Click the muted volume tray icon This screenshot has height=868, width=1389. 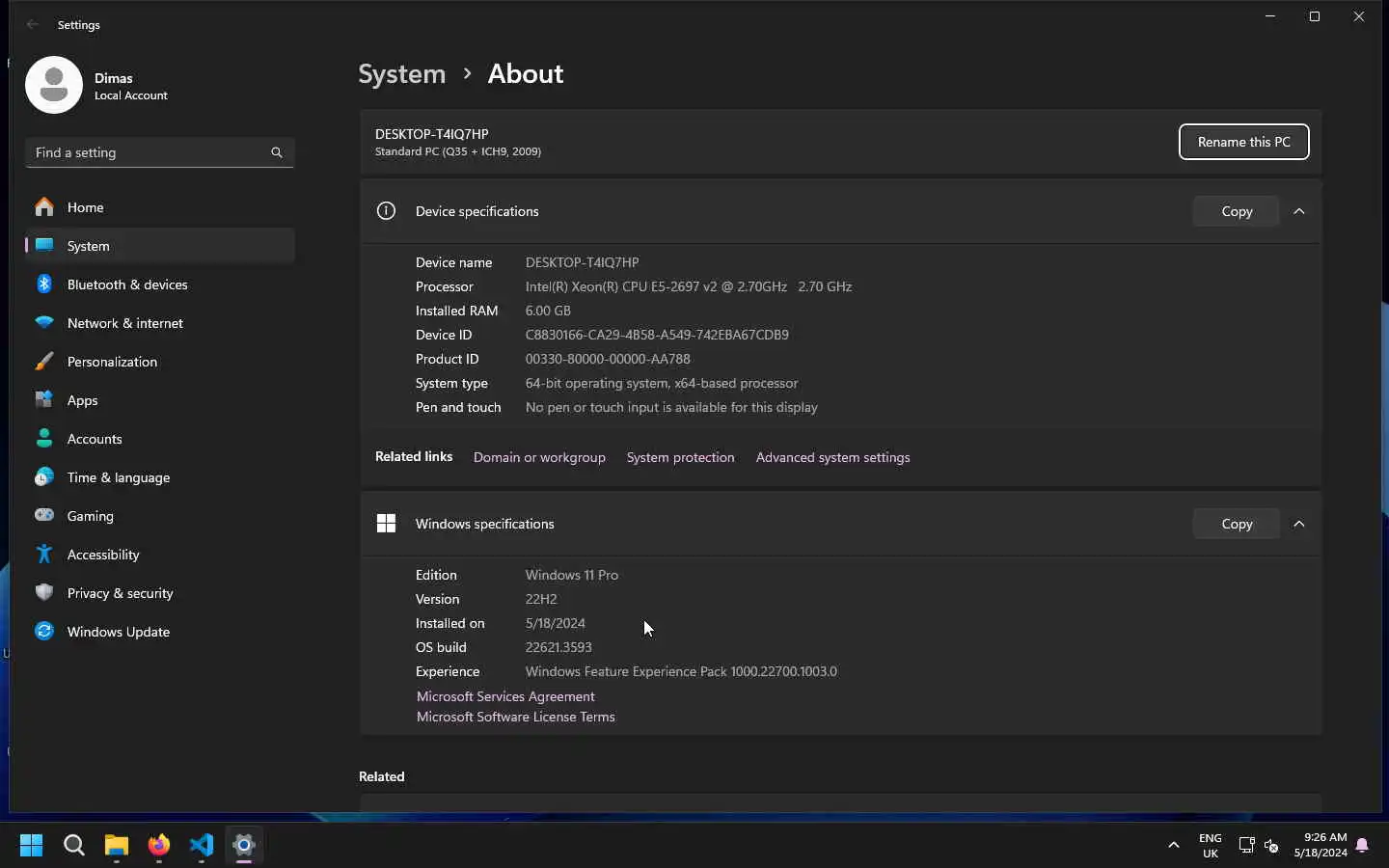point(1271,846)
